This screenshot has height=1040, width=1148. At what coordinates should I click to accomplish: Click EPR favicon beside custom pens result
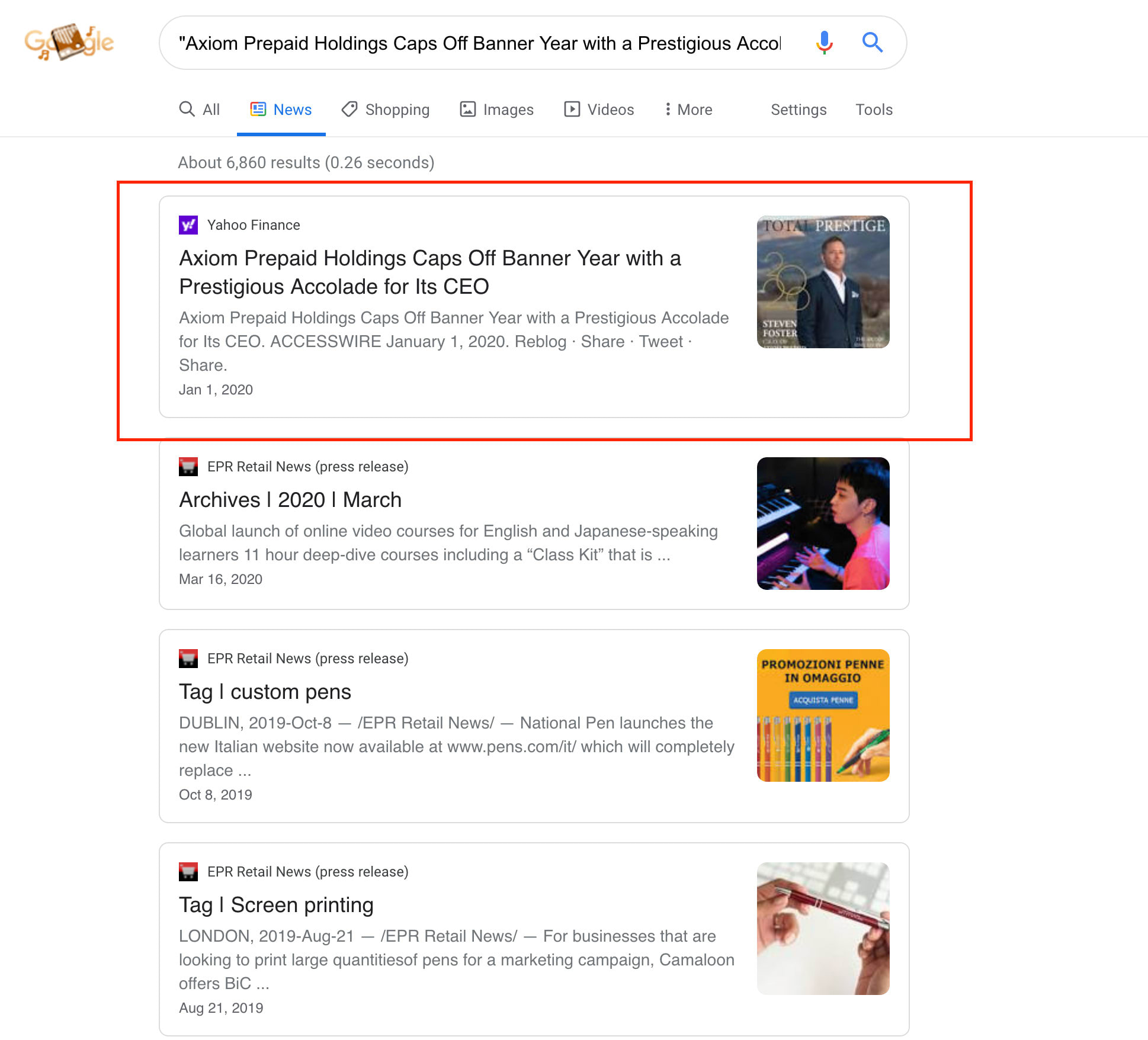[x=188, y=659]
